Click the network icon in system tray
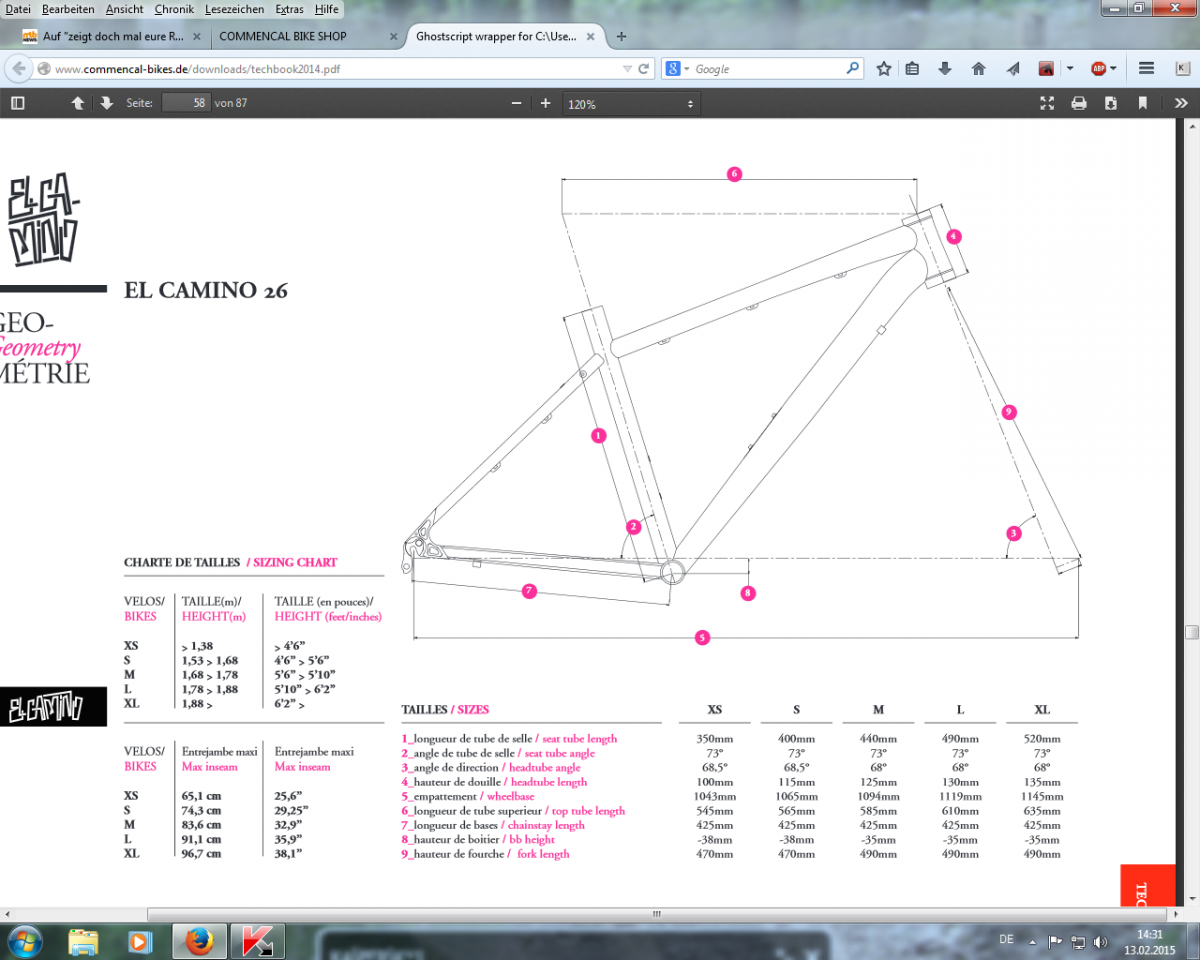 (1078, 941)
